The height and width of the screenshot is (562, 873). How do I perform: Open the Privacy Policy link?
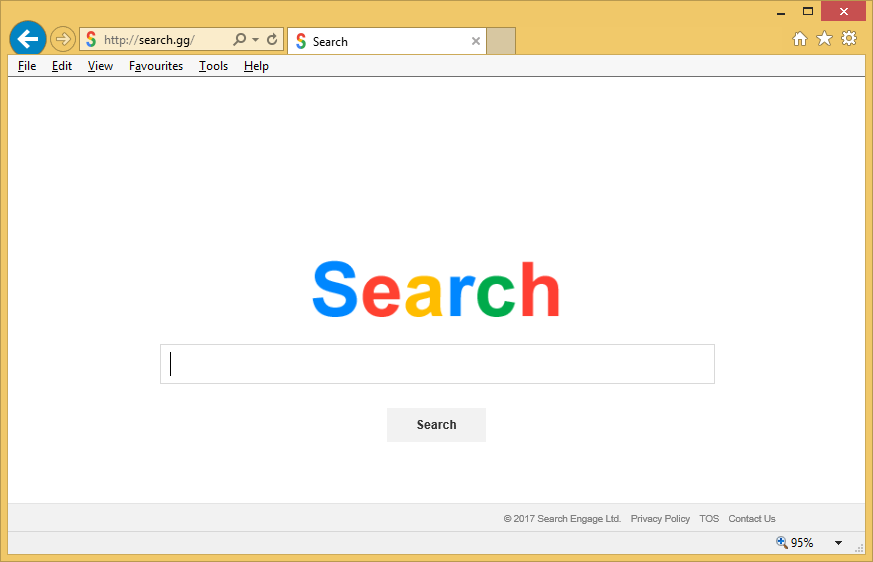[660, 519]
